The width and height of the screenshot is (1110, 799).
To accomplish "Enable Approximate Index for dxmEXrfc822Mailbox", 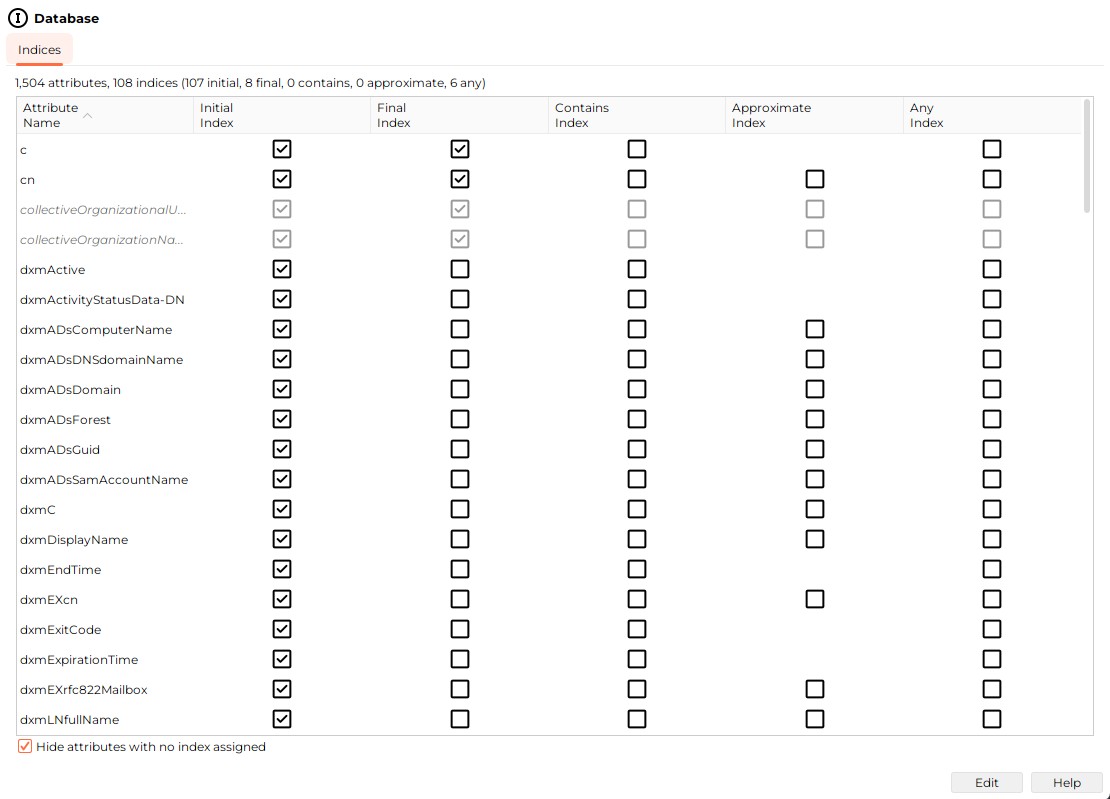I will [x=815, y=689].
